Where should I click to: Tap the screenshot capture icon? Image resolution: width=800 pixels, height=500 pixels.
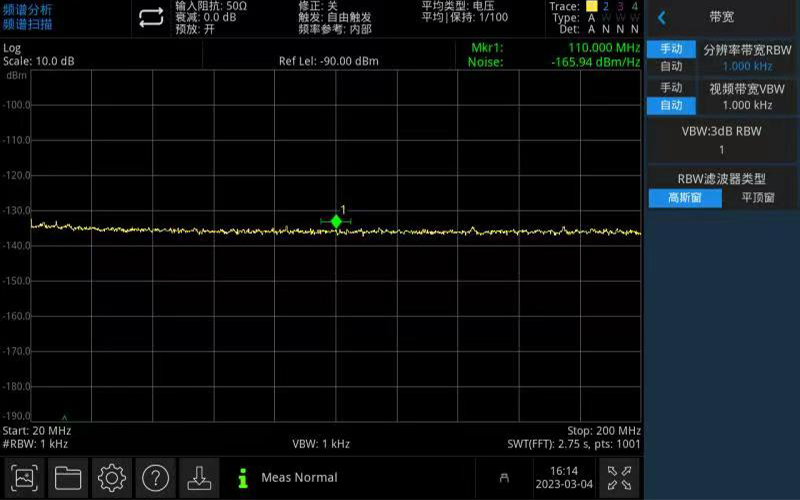(x=24, y=478)
